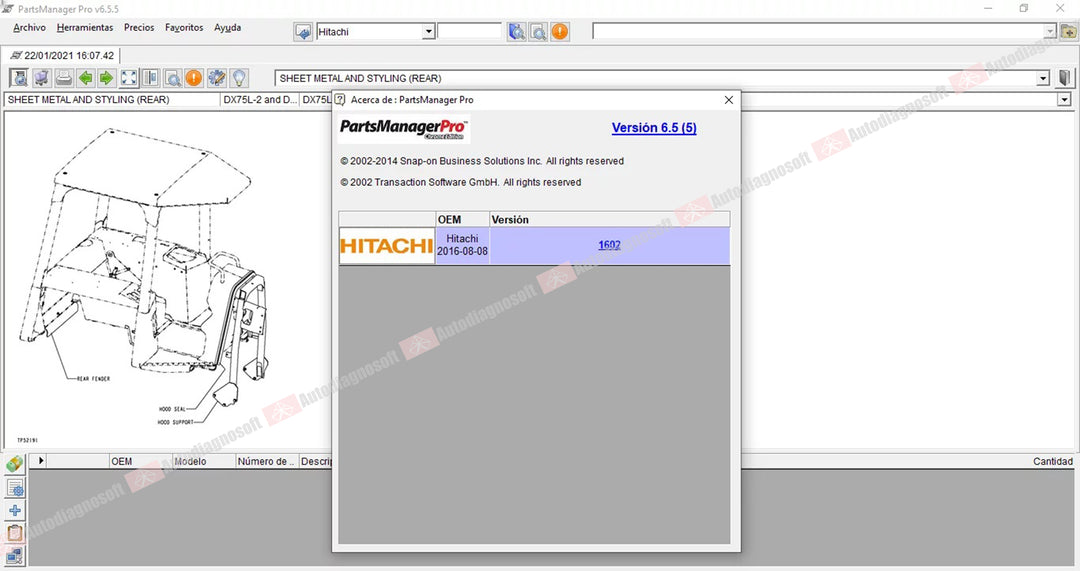The image size is (1080, 571).
Task: Click the green price tag icon in left sidebar
Action: 14,464
